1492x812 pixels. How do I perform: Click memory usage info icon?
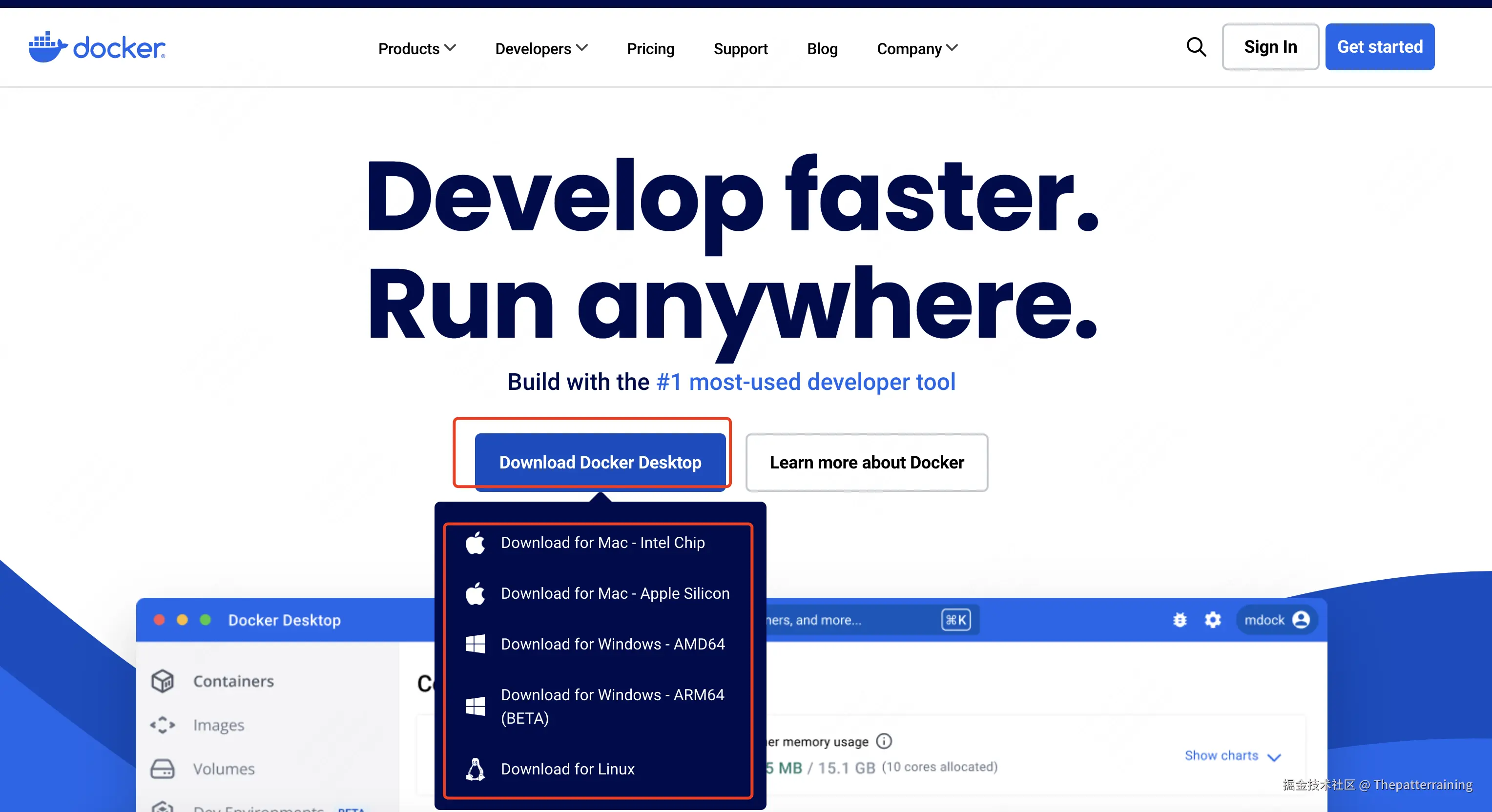coord(884,741)
